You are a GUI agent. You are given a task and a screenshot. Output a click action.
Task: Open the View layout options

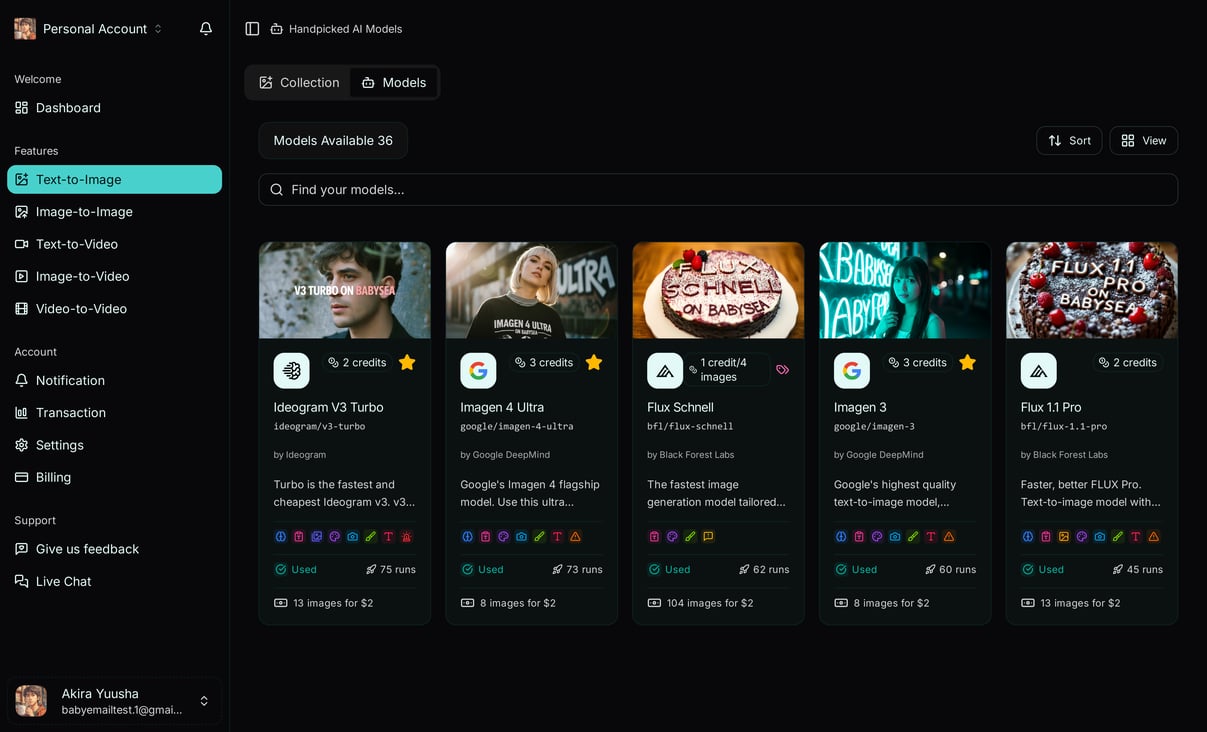[1144, 141]
